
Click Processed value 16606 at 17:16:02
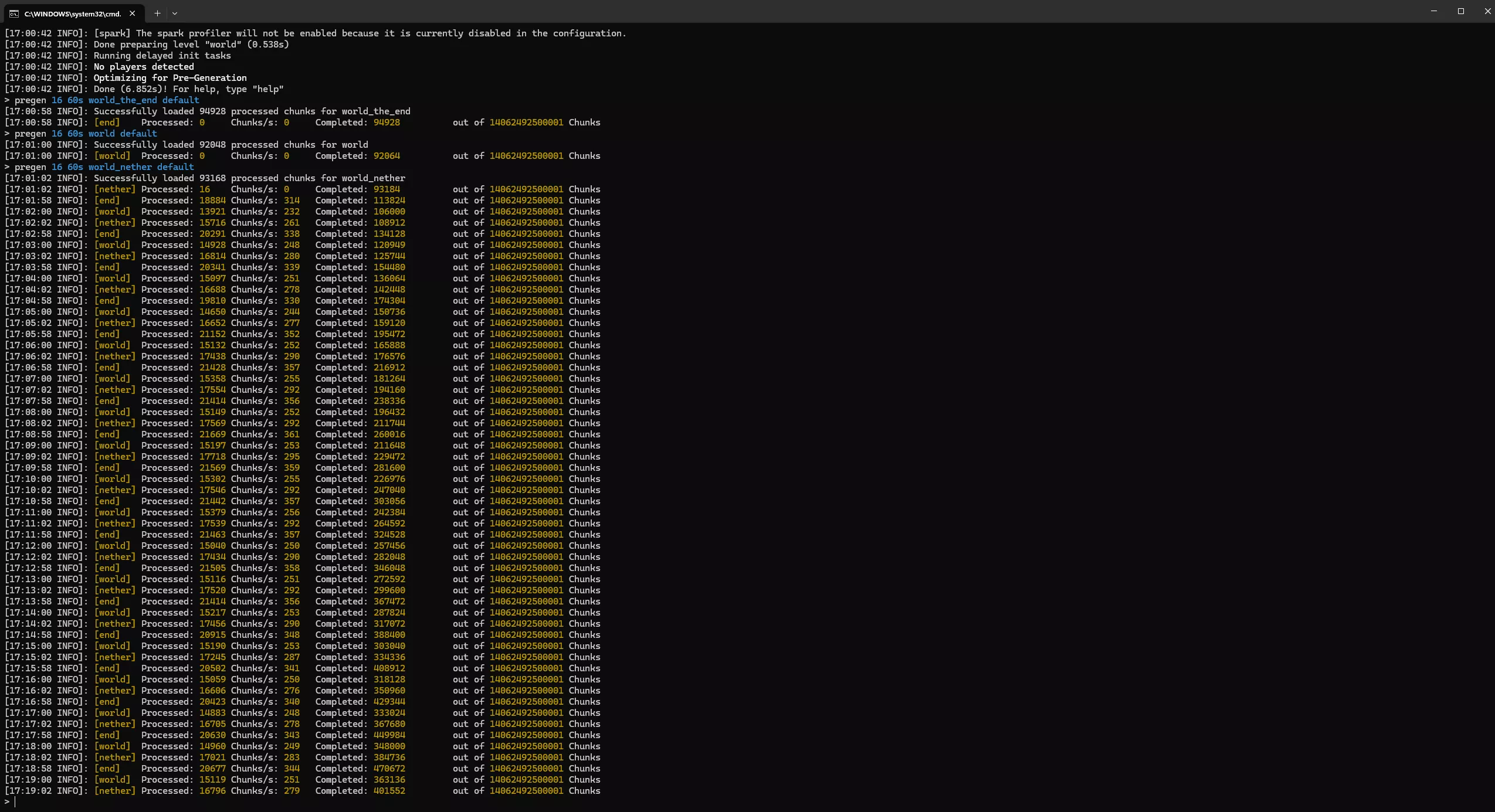[212, 691]
